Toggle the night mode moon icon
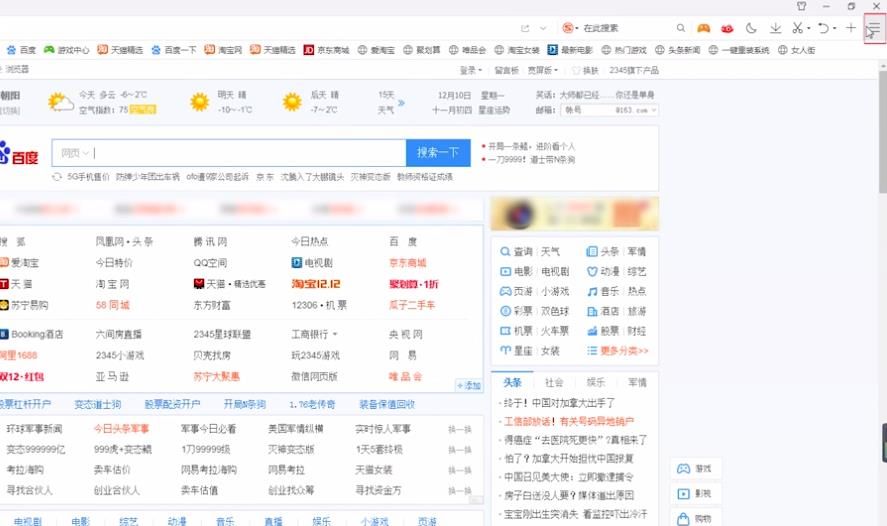Image resolution: width=887 pixels, height=526 pixels. tap(751, 28)
